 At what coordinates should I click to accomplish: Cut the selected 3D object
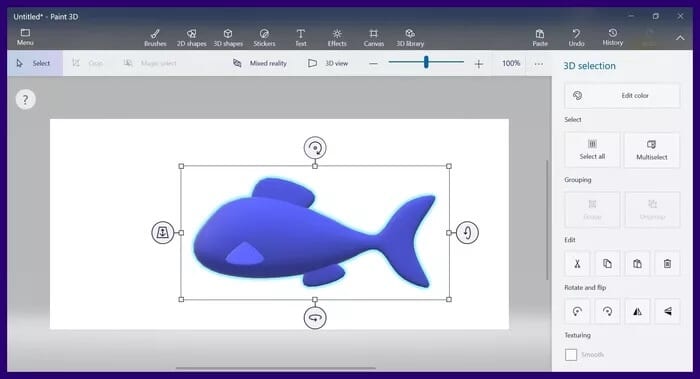[x=577, y=264]
